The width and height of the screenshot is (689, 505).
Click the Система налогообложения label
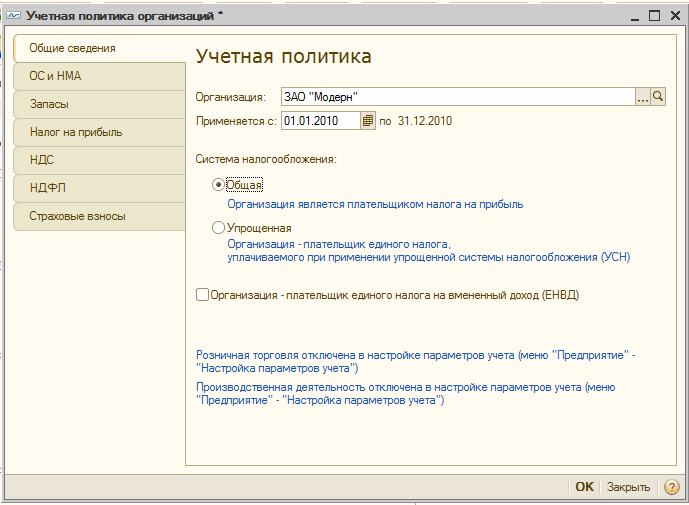click(x=266, y=159)
